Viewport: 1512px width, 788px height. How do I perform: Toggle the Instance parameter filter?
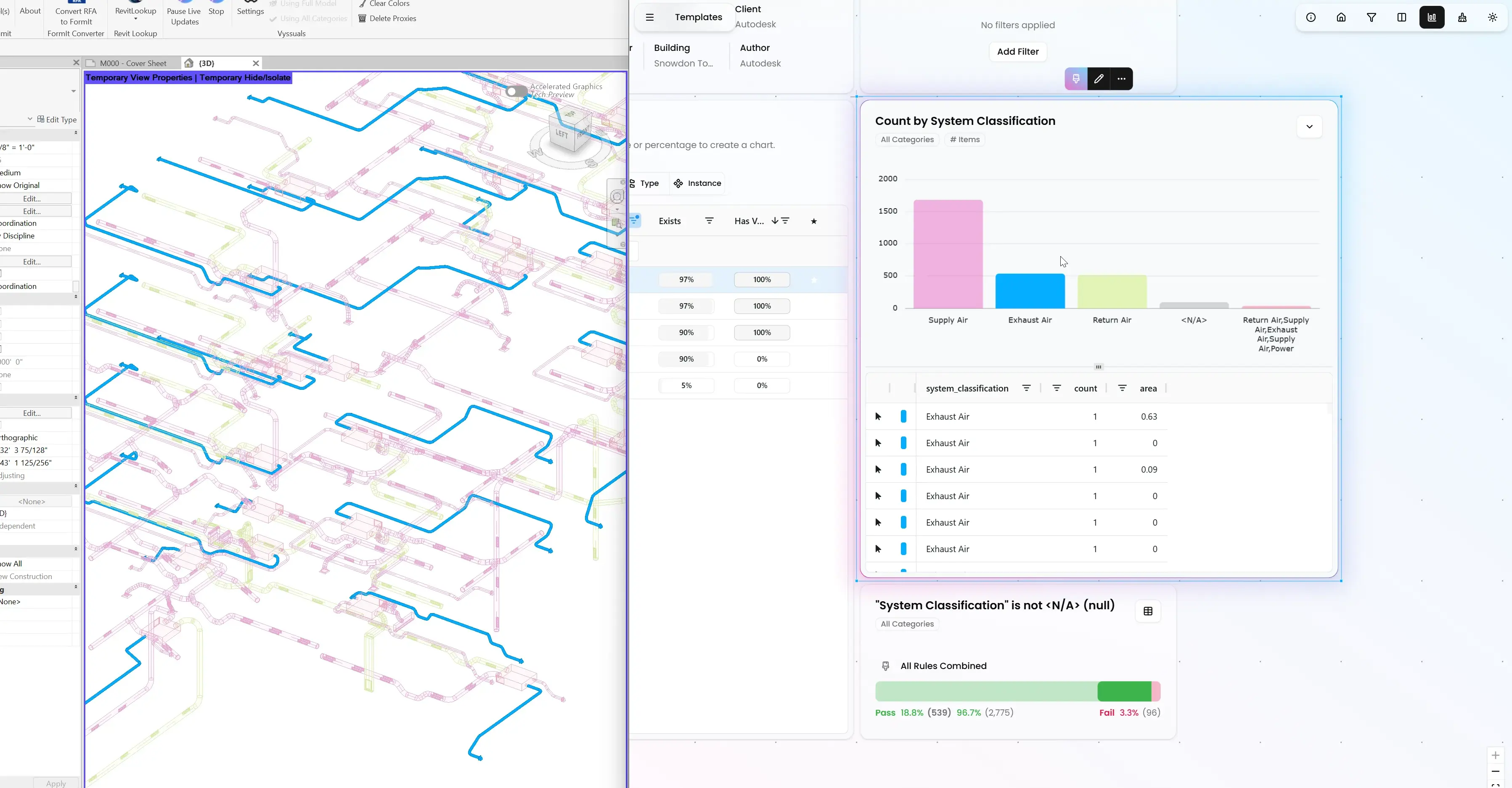(697, 183)
